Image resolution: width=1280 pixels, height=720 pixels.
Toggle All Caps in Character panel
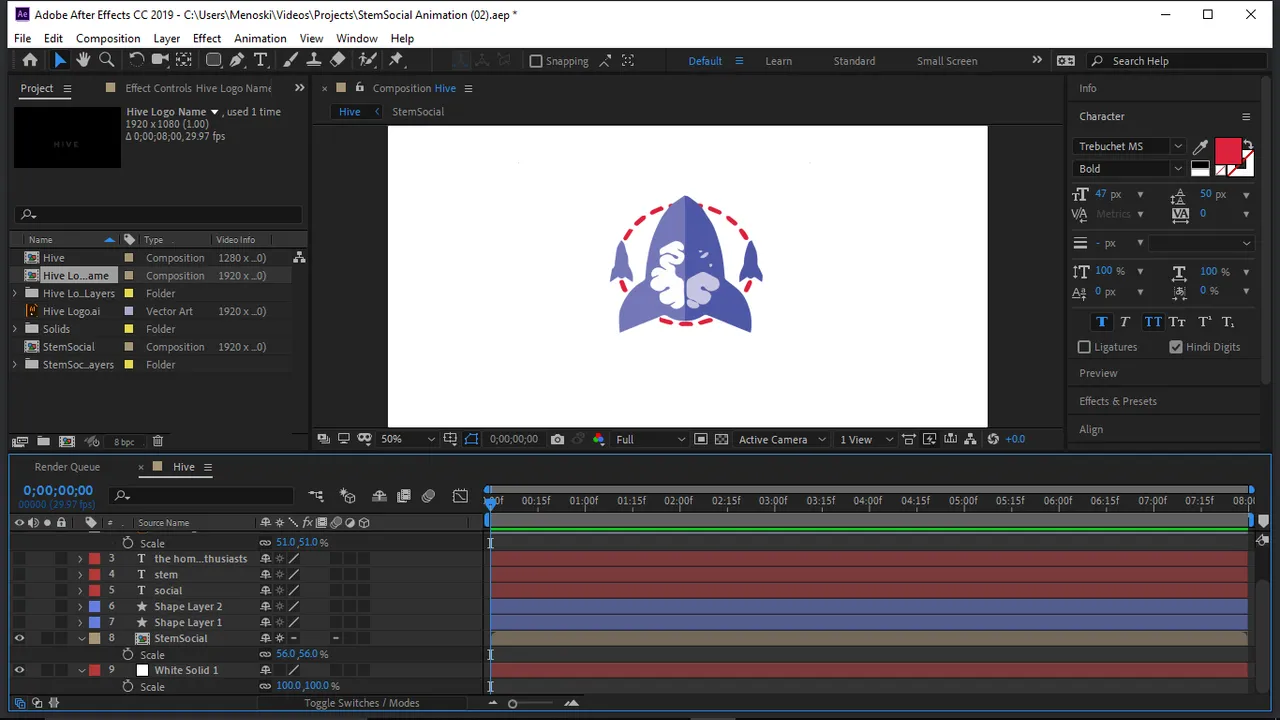click(1152, 322)
